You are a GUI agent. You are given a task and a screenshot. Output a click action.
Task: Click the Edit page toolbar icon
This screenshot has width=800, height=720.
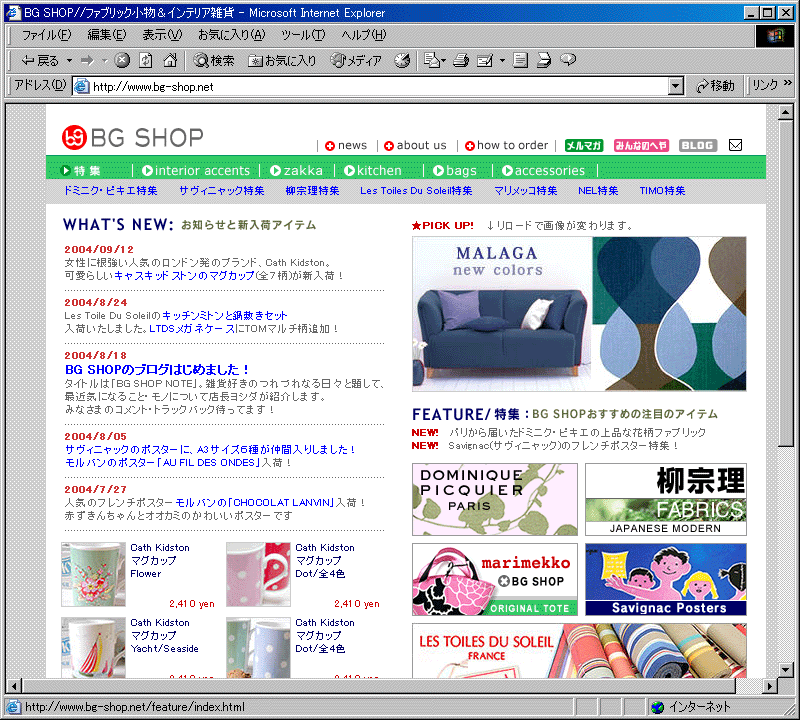pyautogui.click(x=485, y=61)
